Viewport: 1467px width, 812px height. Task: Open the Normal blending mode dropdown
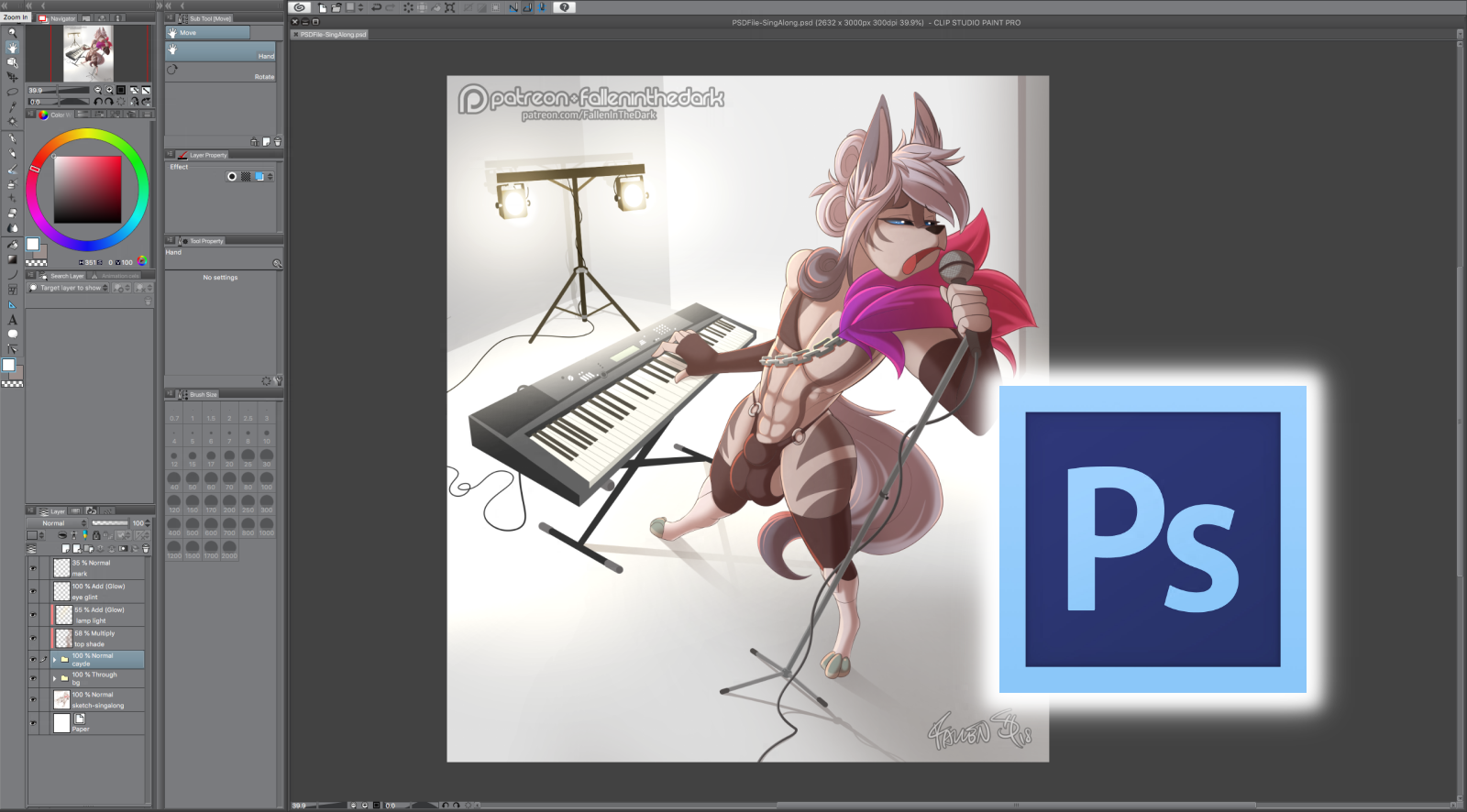pos(58,523)
